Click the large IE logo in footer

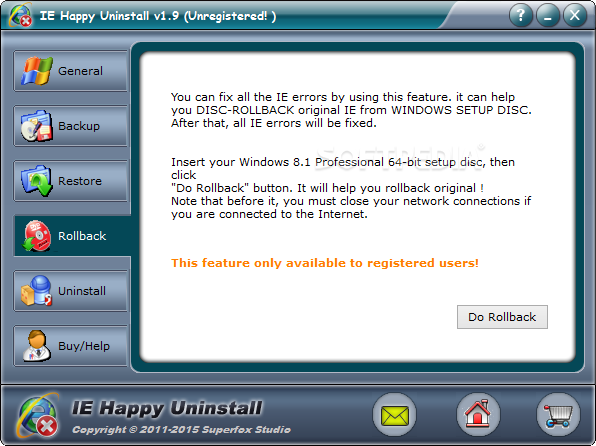[38, 415]
